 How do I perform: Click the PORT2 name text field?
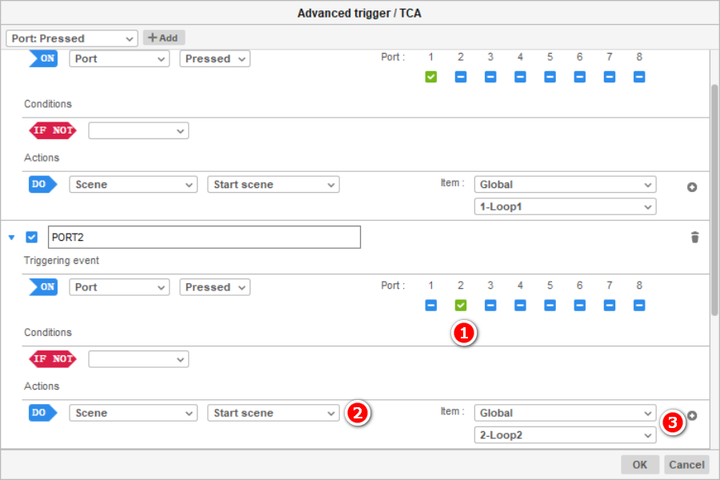203,237
